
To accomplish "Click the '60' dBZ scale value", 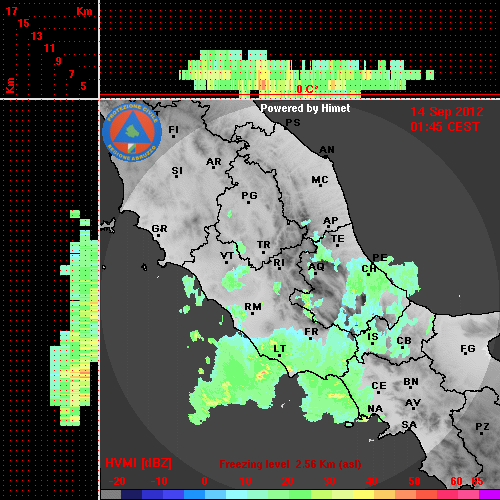I will [456, 481].
